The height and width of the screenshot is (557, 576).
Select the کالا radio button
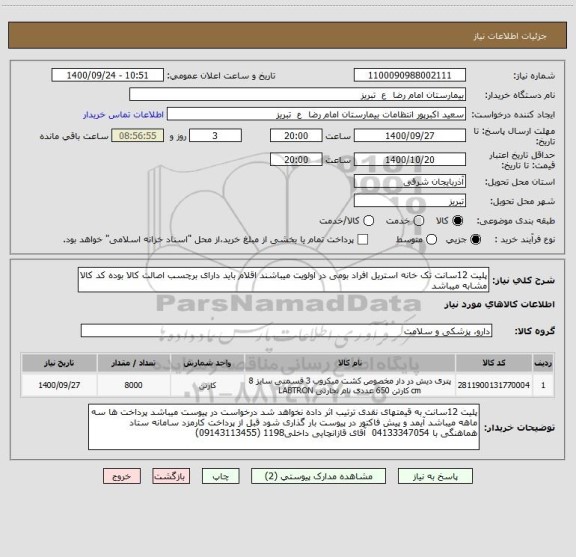(457, 220)
